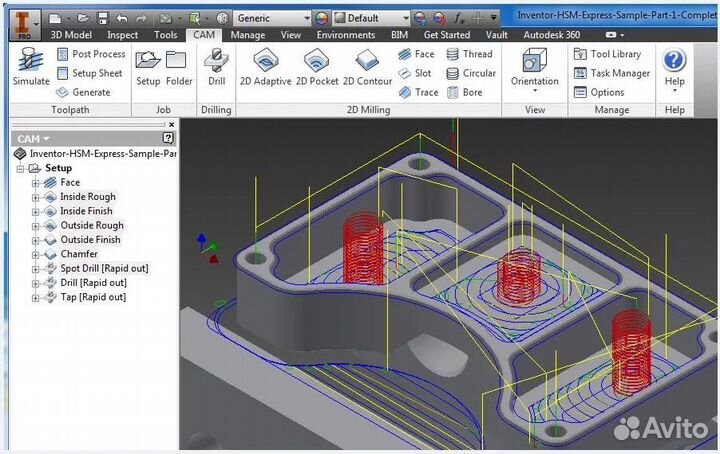Close the CAM browser panel
720x454 pixels.
click(x=171, y=124)
